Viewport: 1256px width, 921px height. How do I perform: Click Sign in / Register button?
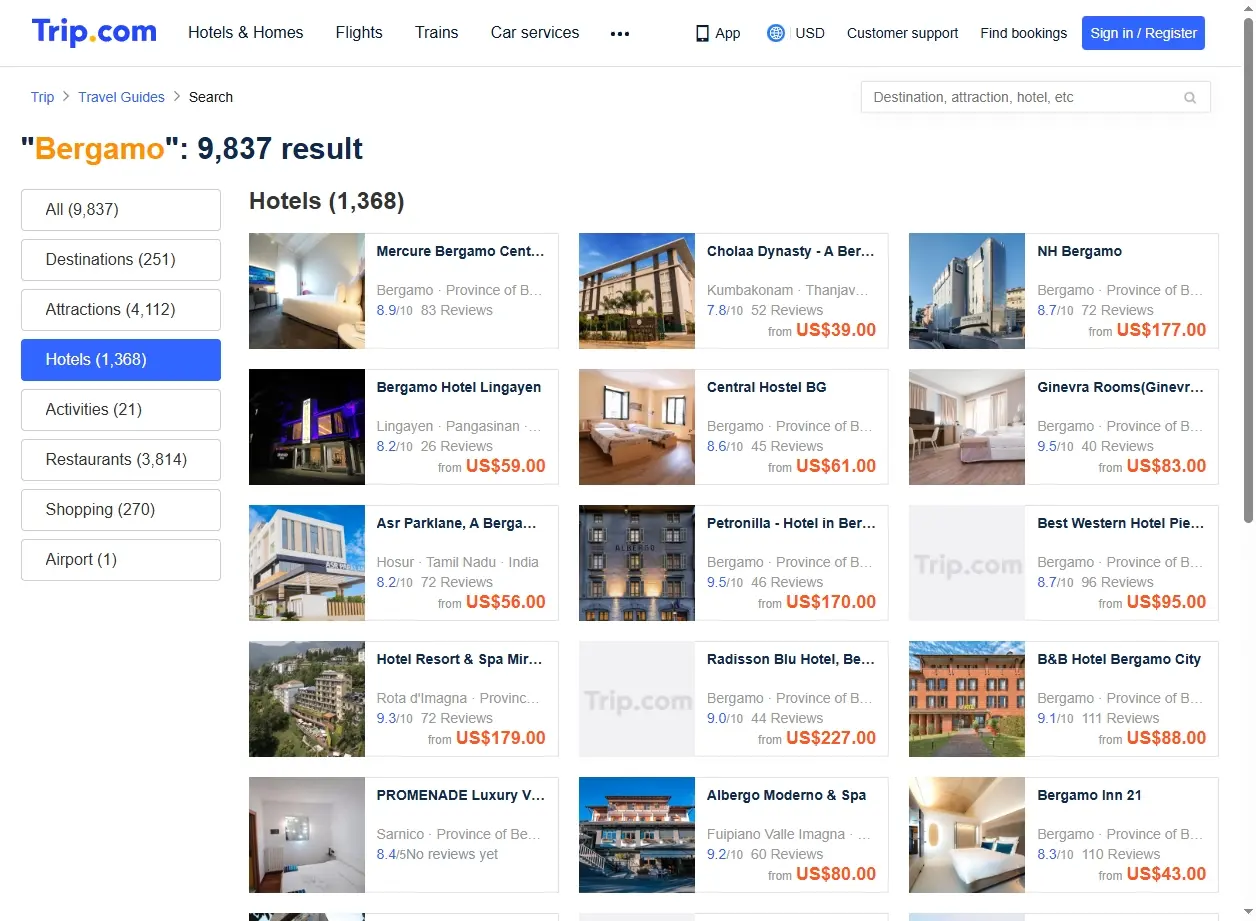pyautogui.click(x=1143, y=33)
